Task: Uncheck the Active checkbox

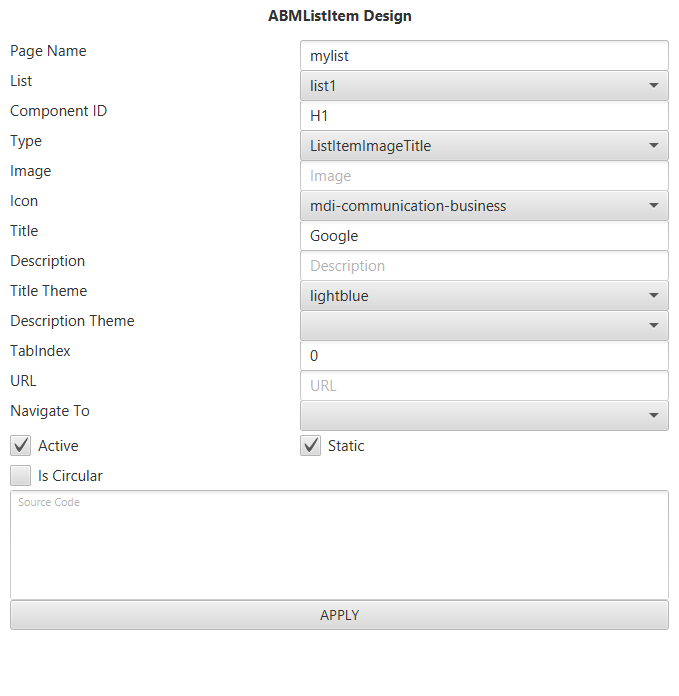Action: 21,446
